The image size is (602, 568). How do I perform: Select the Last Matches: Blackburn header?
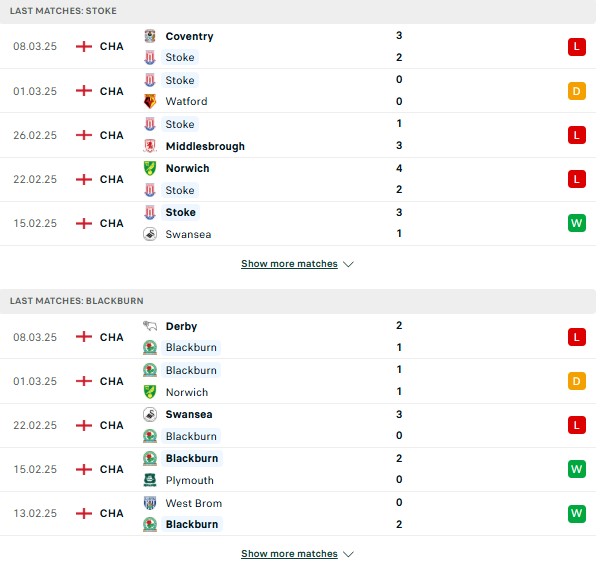point(298,301)
